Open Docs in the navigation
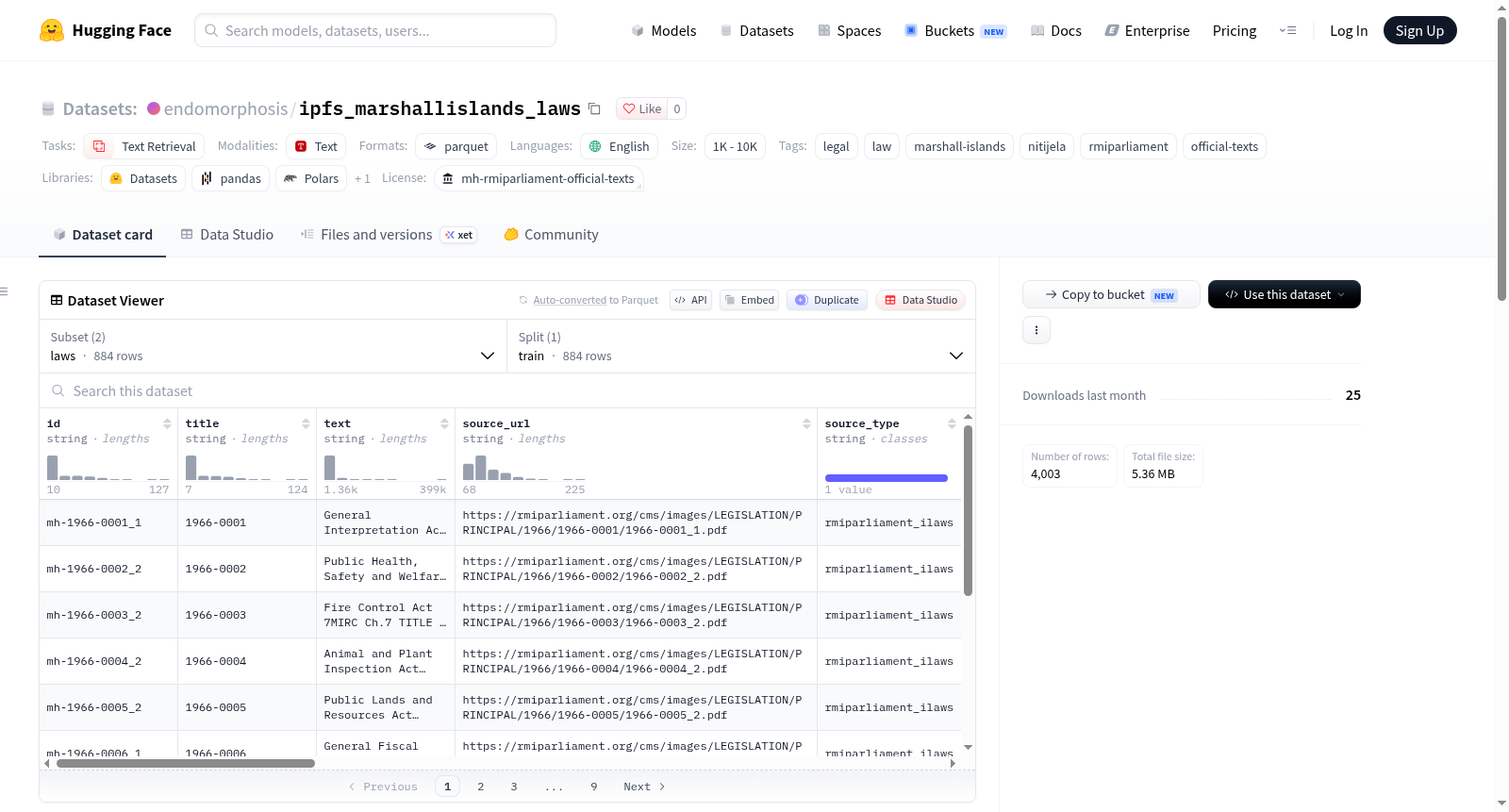This screenshot has height=812, width=1509. tap(1056, 30)
